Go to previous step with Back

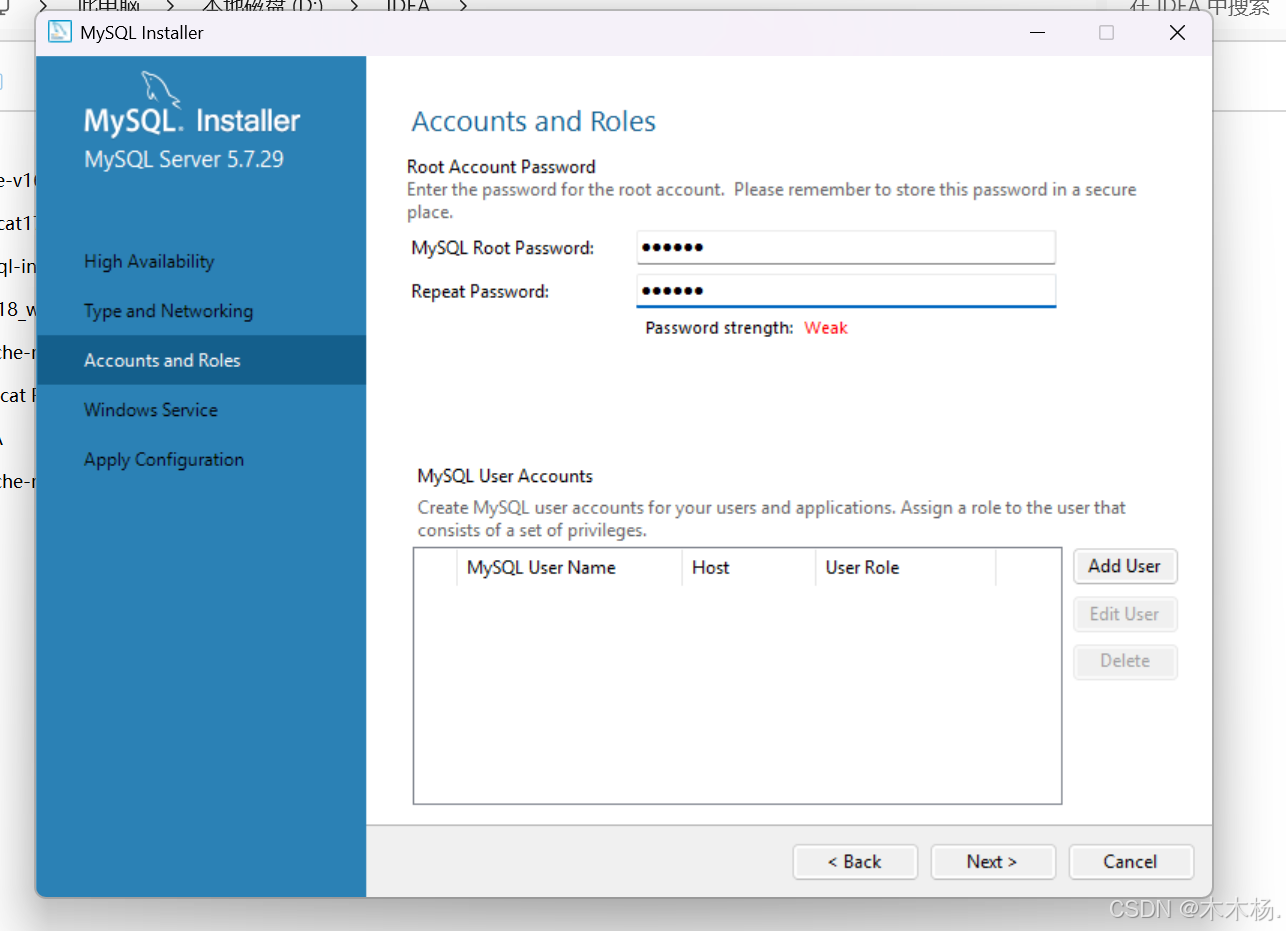[855, 862]
